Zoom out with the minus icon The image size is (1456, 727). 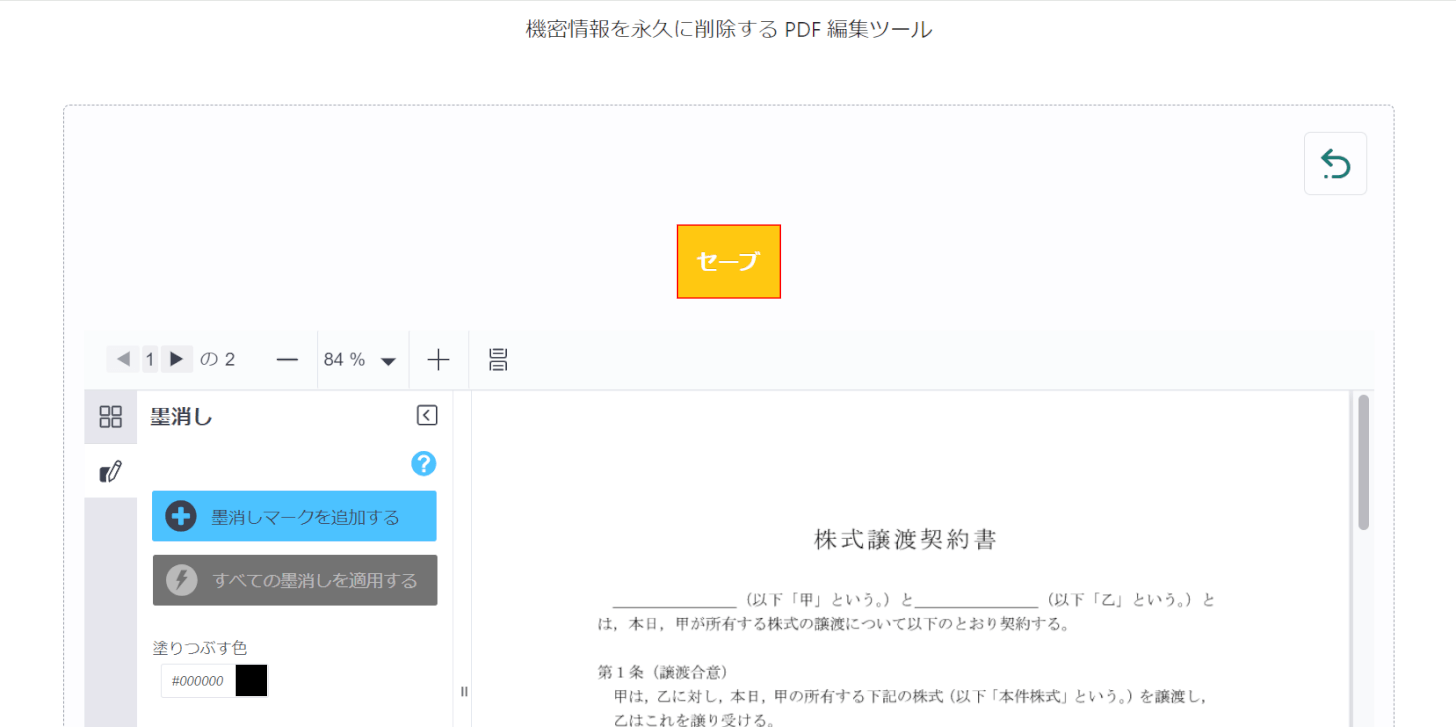[288, 360]
